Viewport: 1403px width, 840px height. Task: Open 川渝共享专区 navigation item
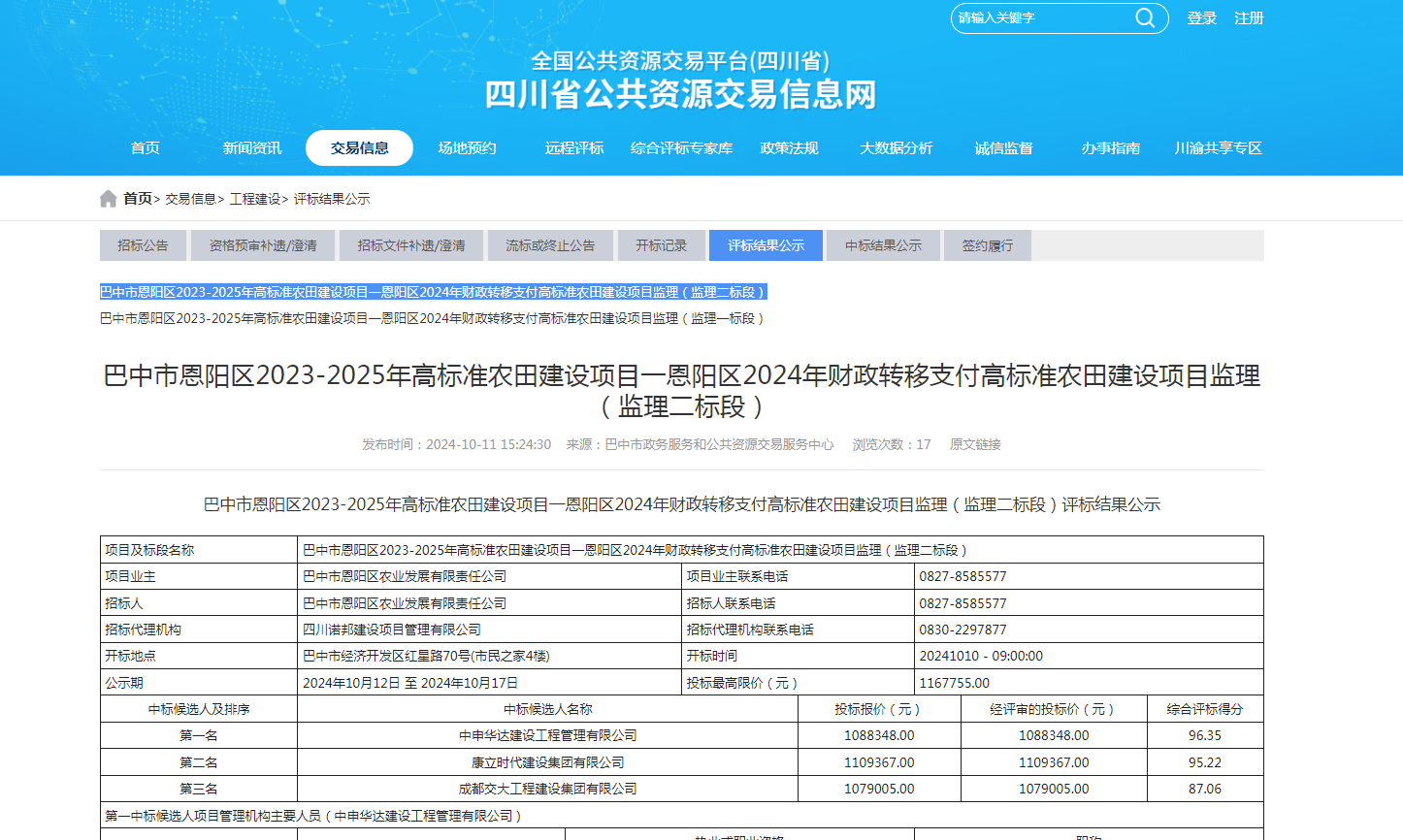coord(1218,148)
